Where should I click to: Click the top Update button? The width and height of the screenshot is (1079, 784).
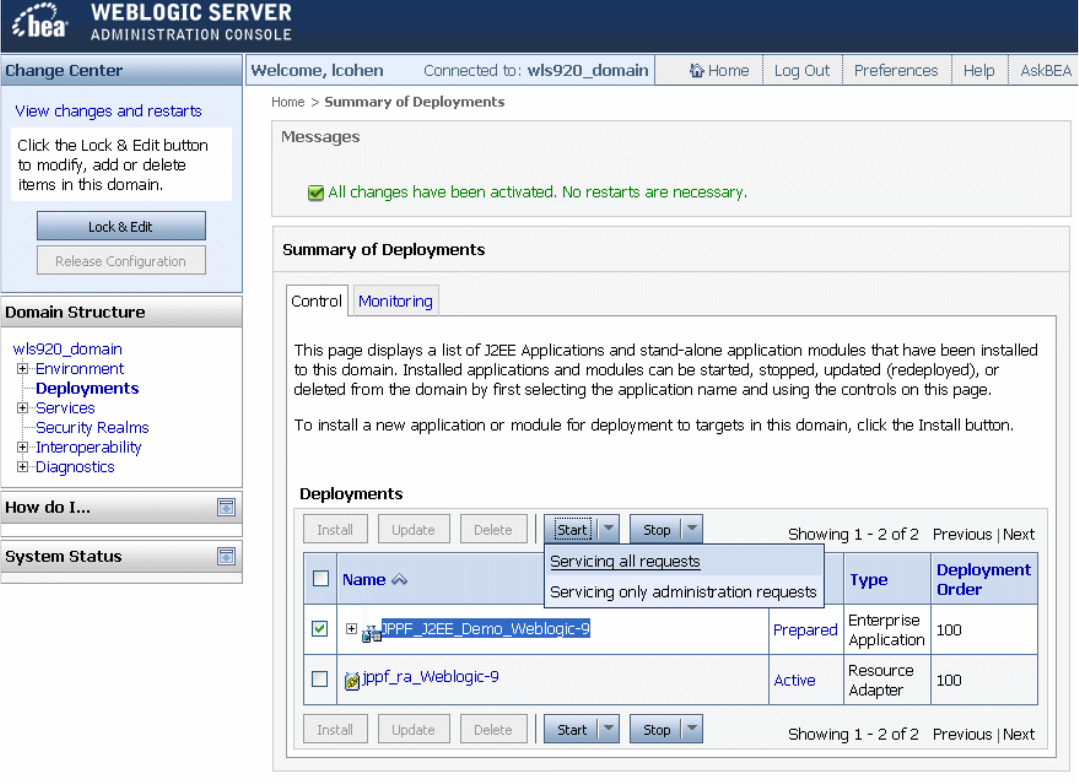[414, 529]
